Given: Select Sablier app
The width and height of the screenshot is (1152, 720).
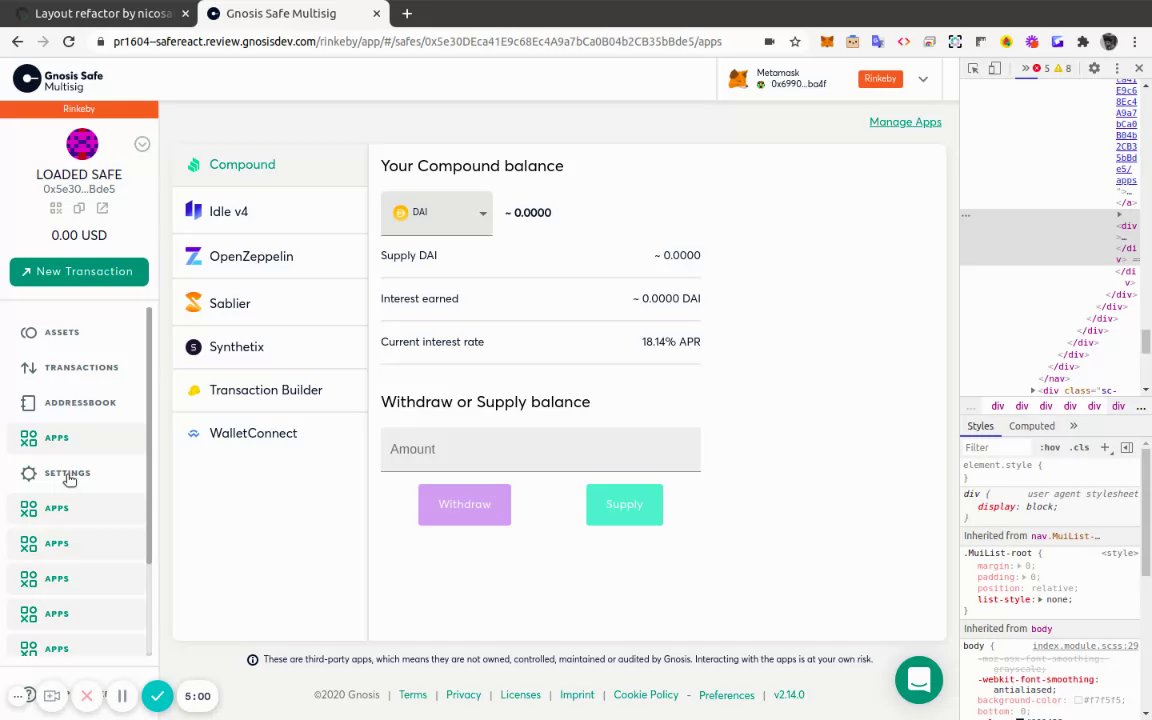Looking at the screenshot, I should coord(270,303).
